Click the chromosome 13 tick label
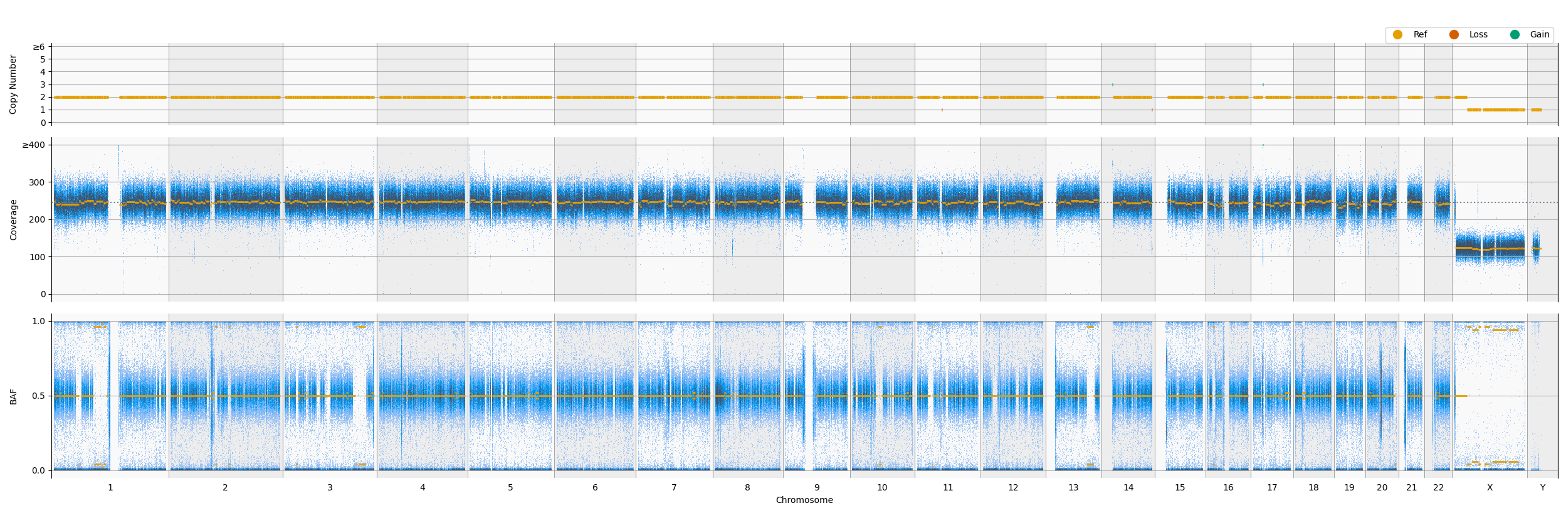The image size is (1568, 514). pyautogui.click(x=1073, y=488)
